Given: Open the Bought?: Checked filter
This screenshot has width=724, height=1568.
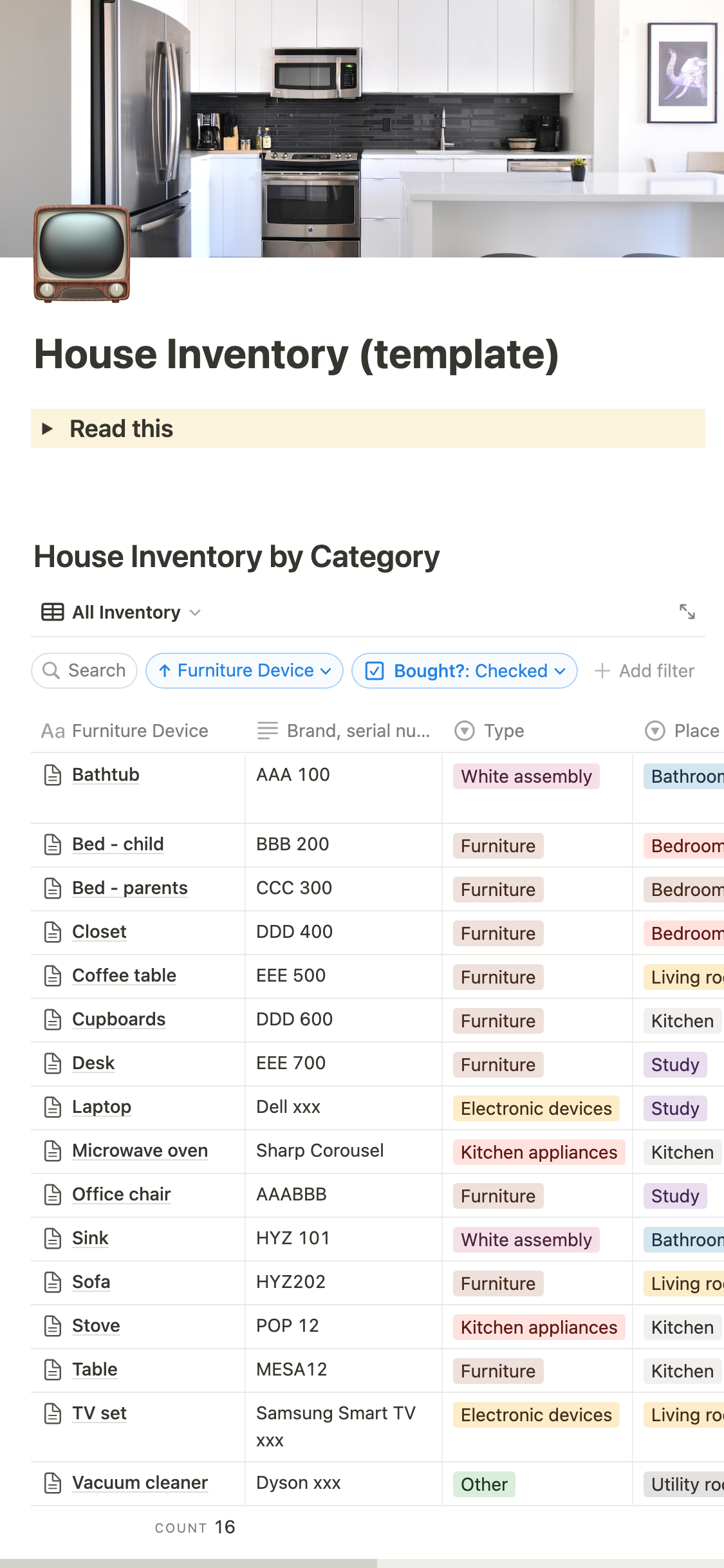Looking at the screenshot, I should tap(464, 671).
